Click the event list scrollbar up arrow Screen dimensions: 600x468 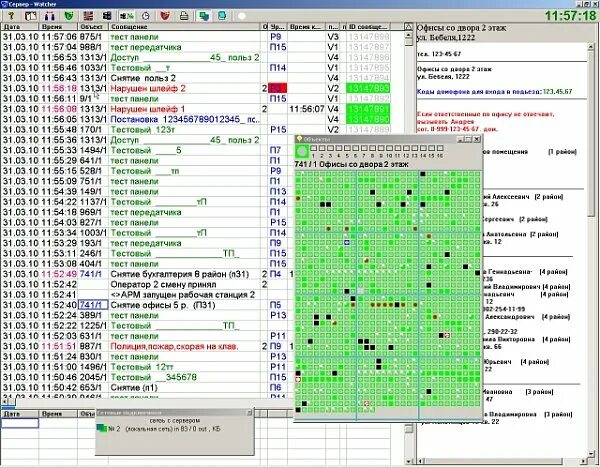[409, 35]
